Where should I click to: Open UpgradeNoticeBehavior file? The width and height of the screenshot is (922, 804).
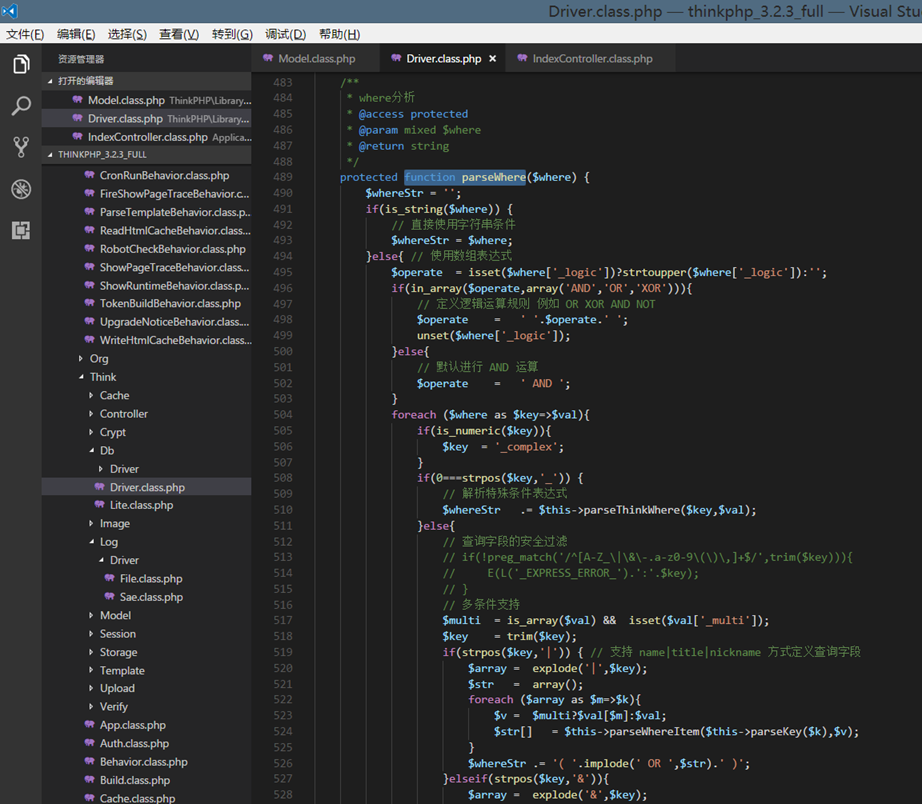click(146, 322)
